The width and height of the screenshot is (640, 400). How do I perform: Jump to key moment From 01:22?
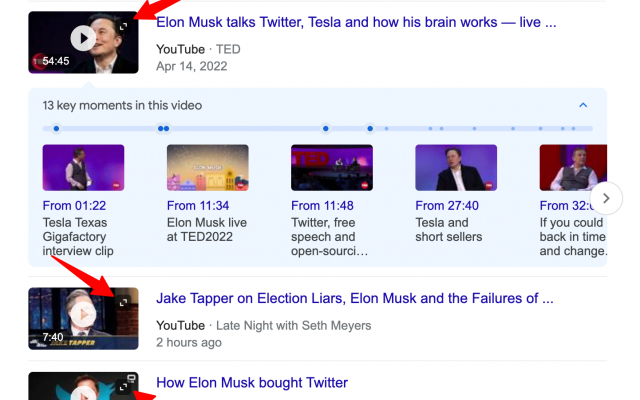coord(83,168)
